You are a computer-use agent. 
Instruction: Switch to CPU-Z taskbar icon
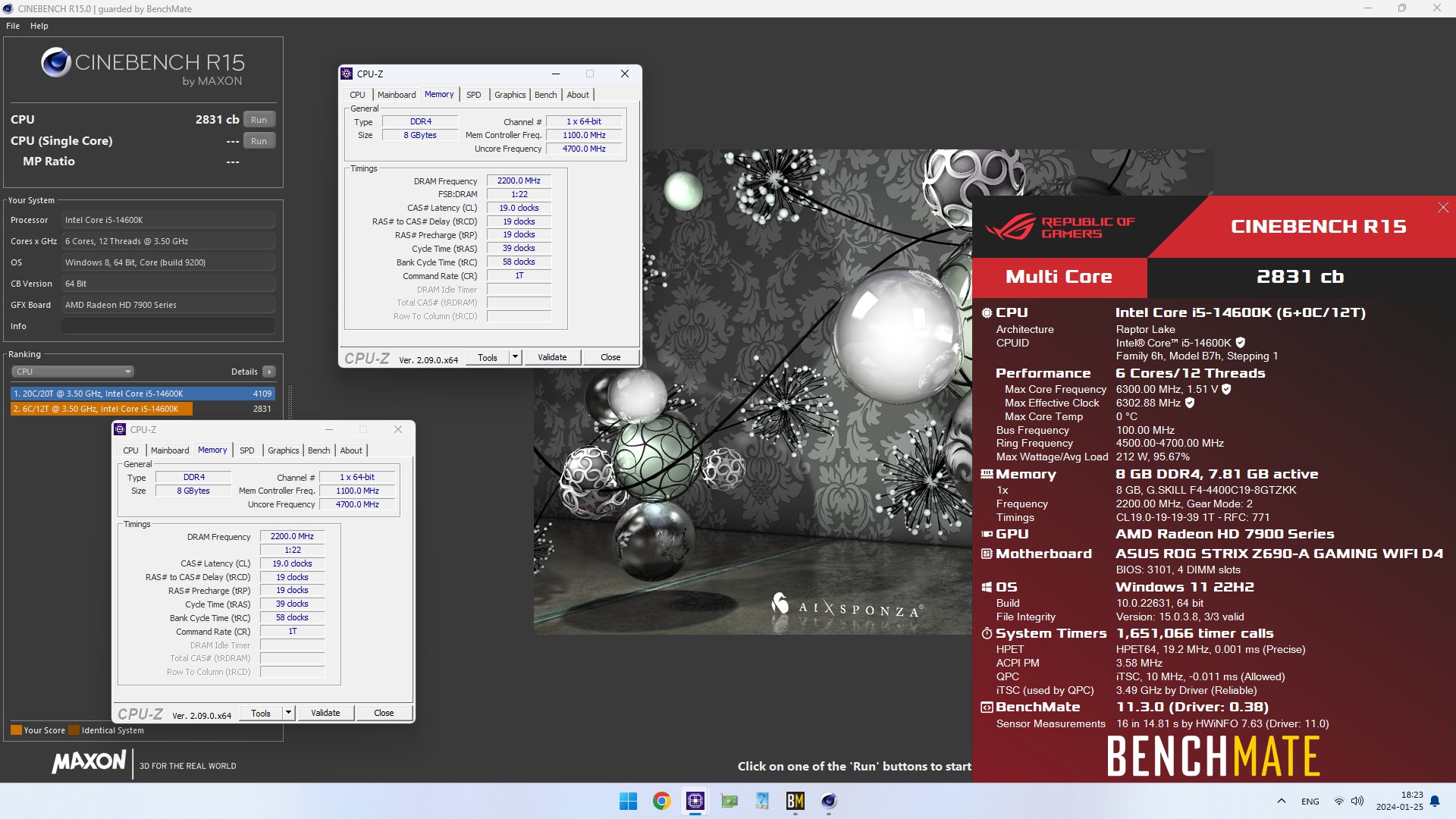point(695,801)
